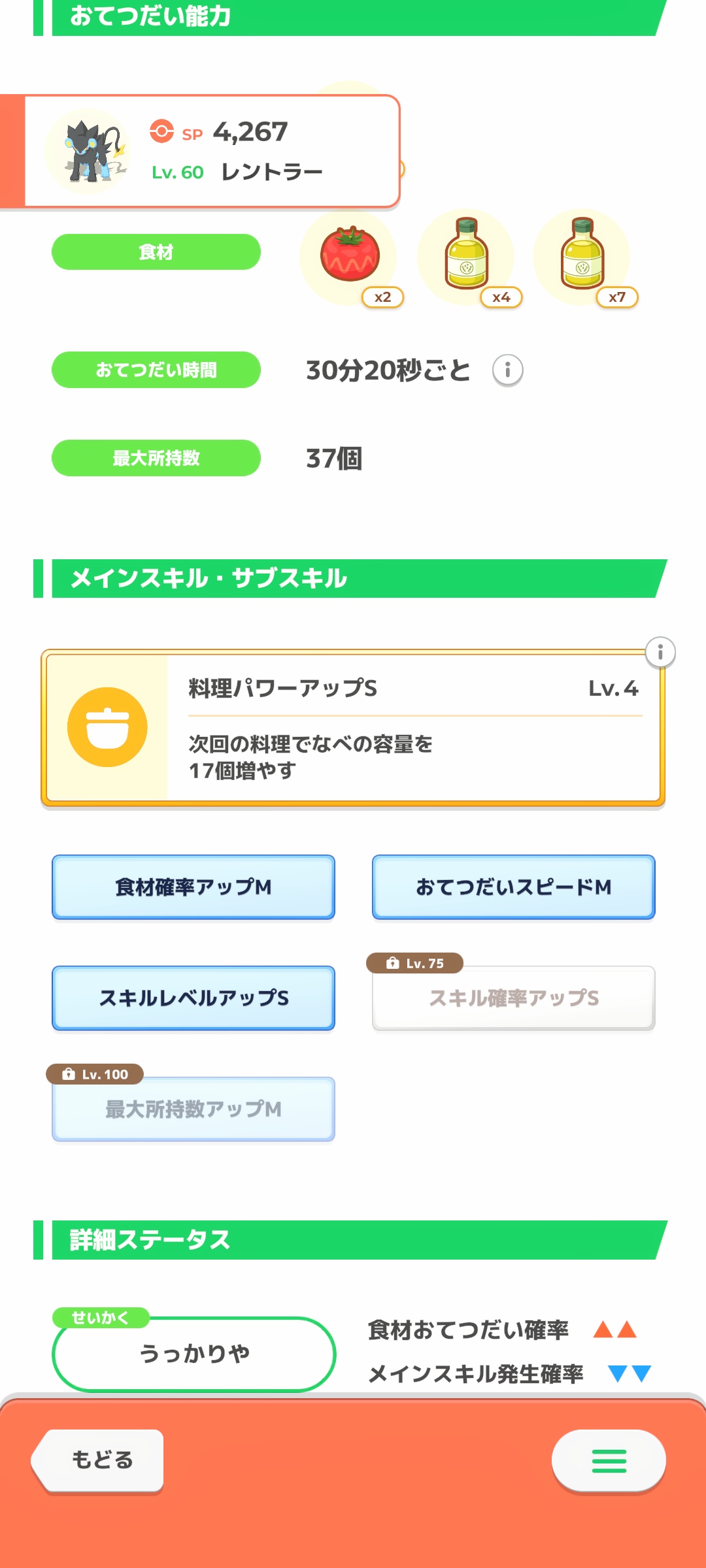Select スキルレベルアップS sub skill
Viewport: 706px width, 1568px height.
[193, 998]
